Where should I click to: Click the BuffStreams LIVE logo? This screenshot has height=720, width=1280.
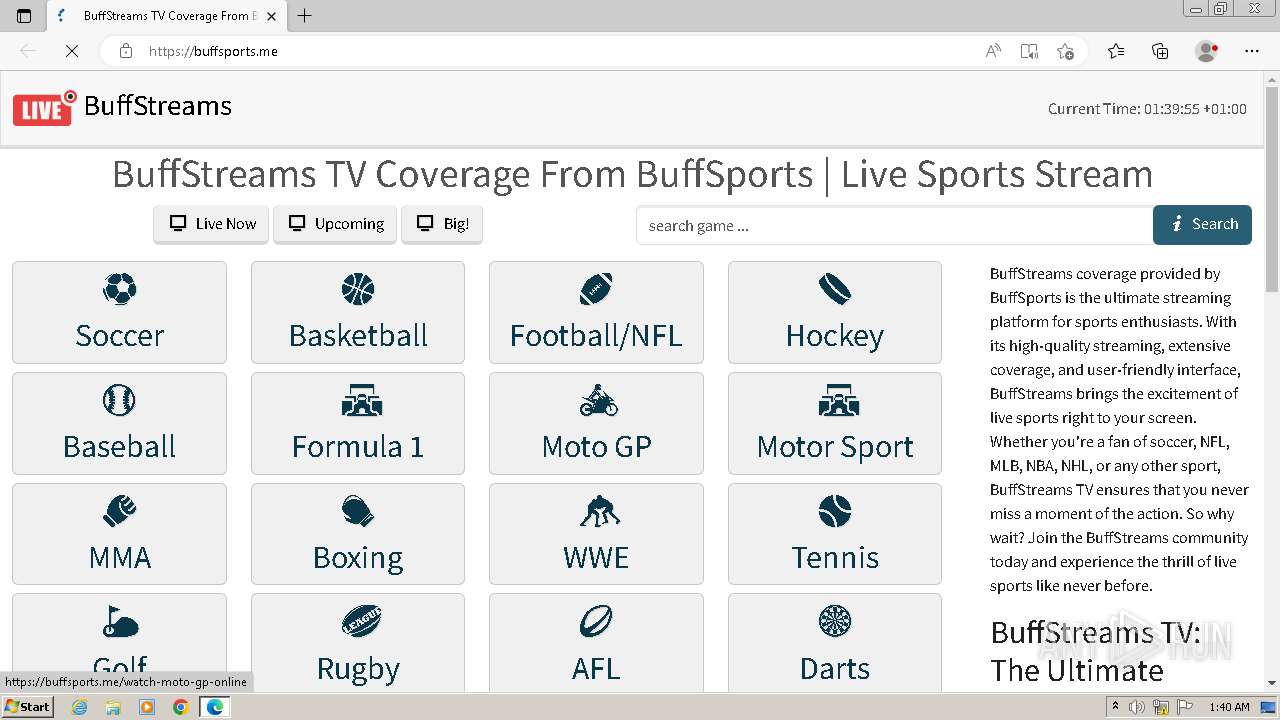(45, 108)
